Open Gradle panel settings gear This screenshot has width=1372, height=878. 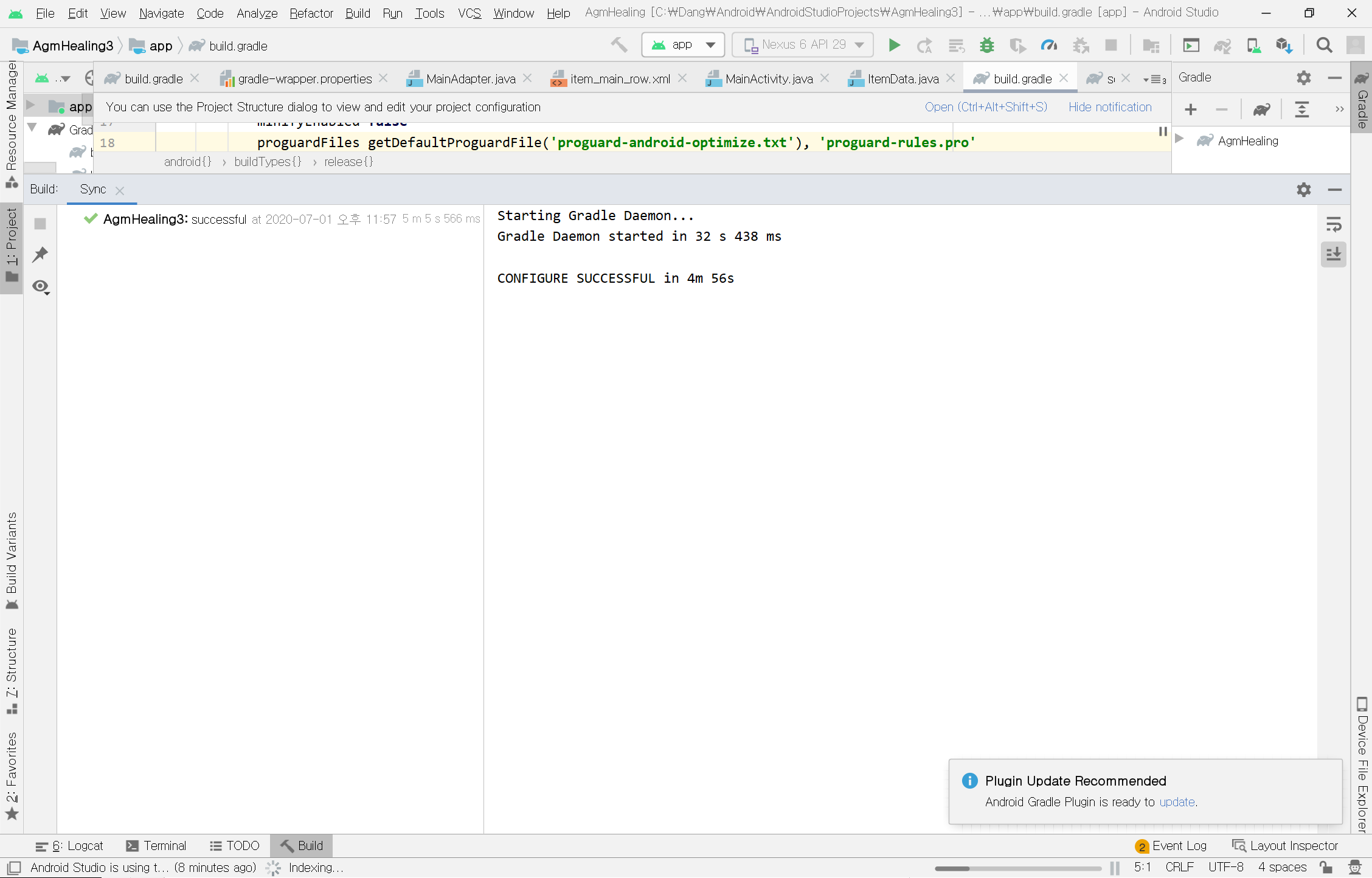[1304, 78]
